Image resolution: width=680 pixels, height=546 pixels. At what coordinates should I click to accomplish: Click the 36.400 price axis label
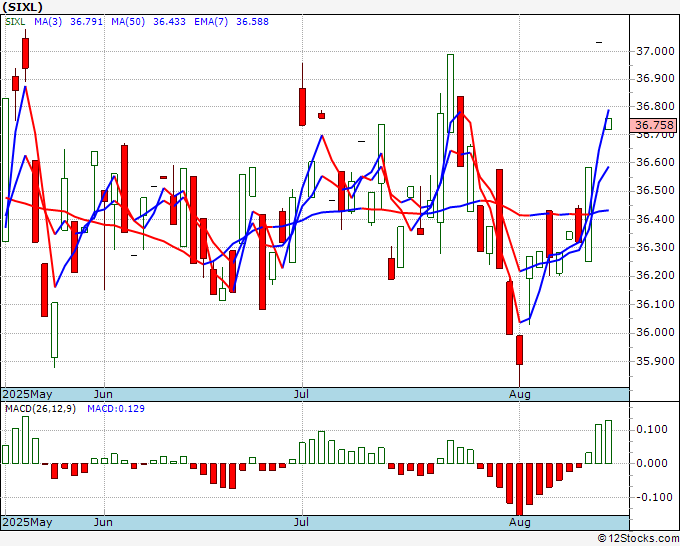[x=655, y=219]
